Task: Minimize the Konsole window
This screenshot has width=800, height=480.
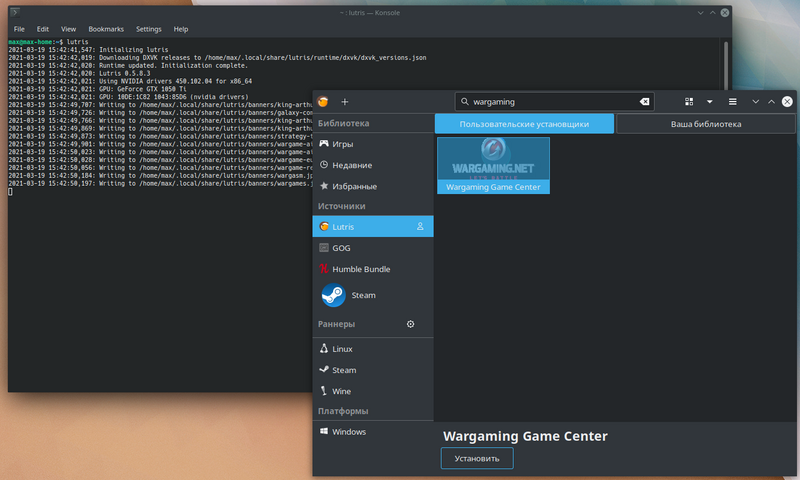Action: click(701, 13)
